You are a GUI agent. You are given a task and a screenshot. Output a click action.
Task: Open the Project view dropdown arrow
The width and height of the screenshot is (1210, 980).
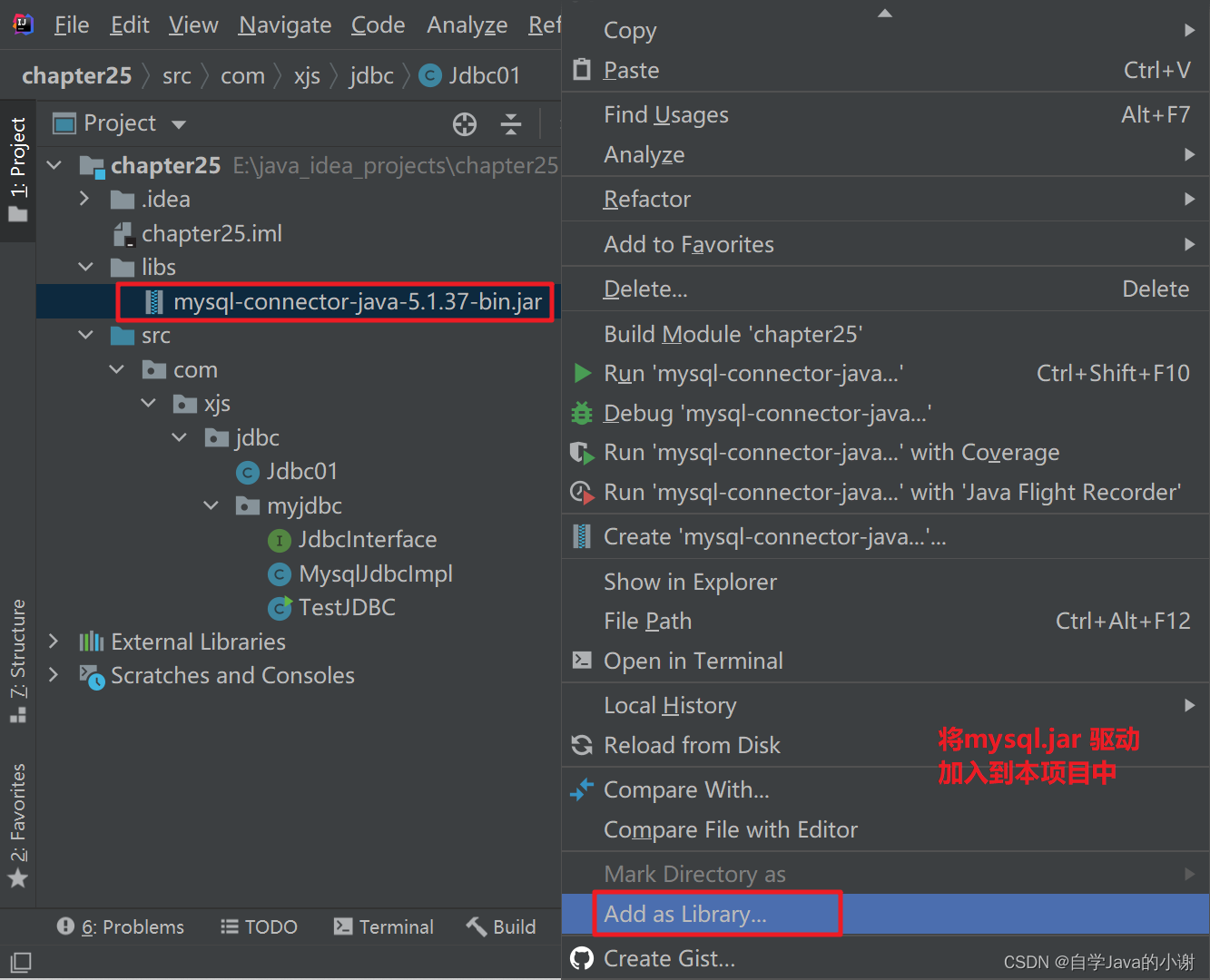click(179, 124)
